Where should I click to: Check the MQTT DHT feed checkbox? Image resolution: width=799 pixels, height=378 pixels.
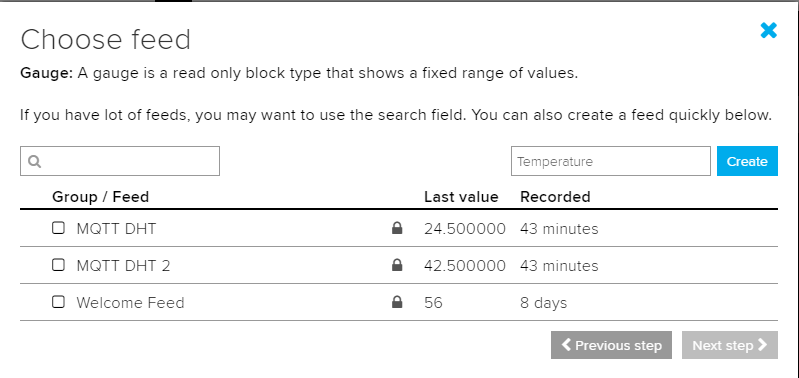point(59,228)
